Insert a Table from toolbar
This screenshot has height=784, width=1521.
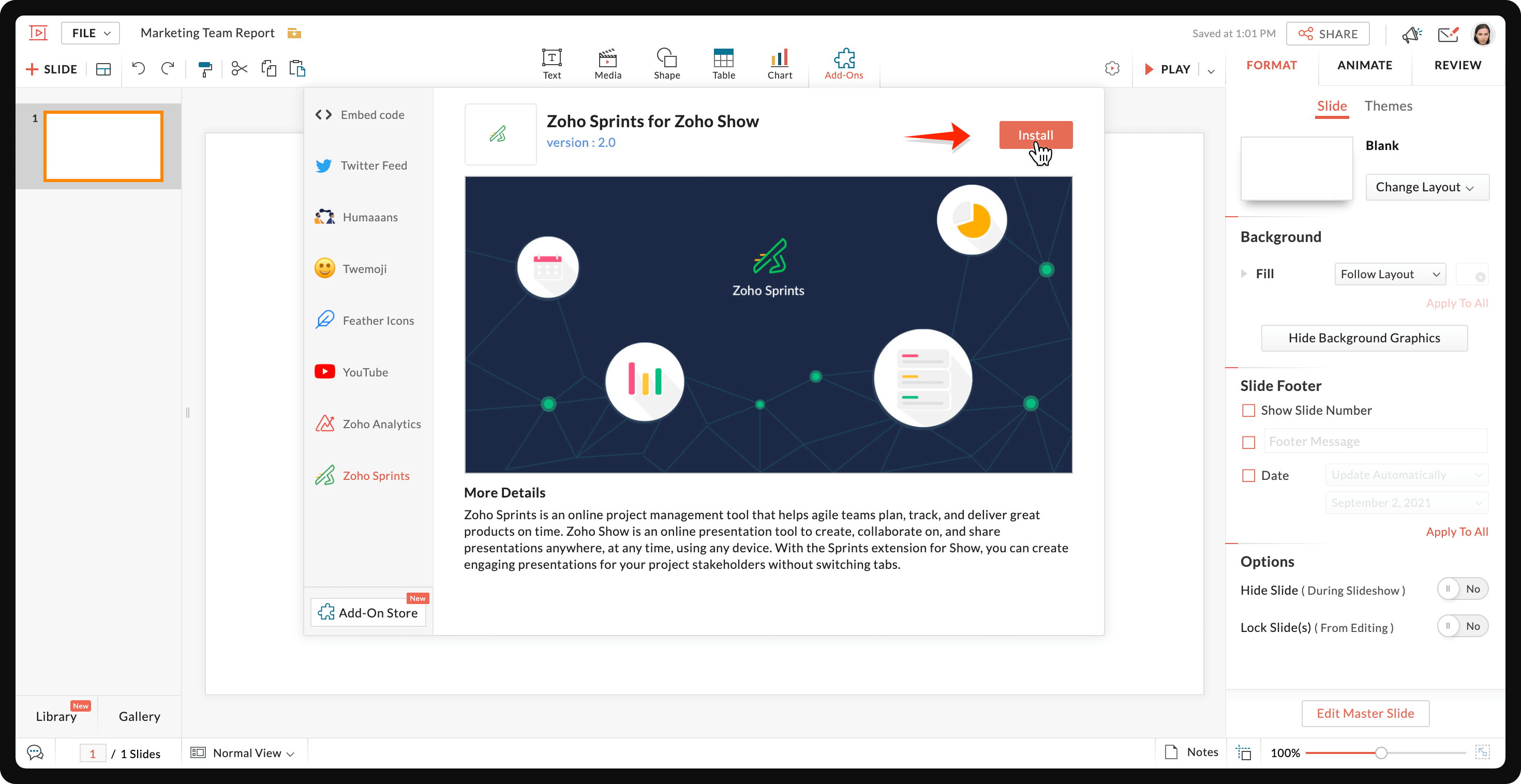click(x=723, y=64)
